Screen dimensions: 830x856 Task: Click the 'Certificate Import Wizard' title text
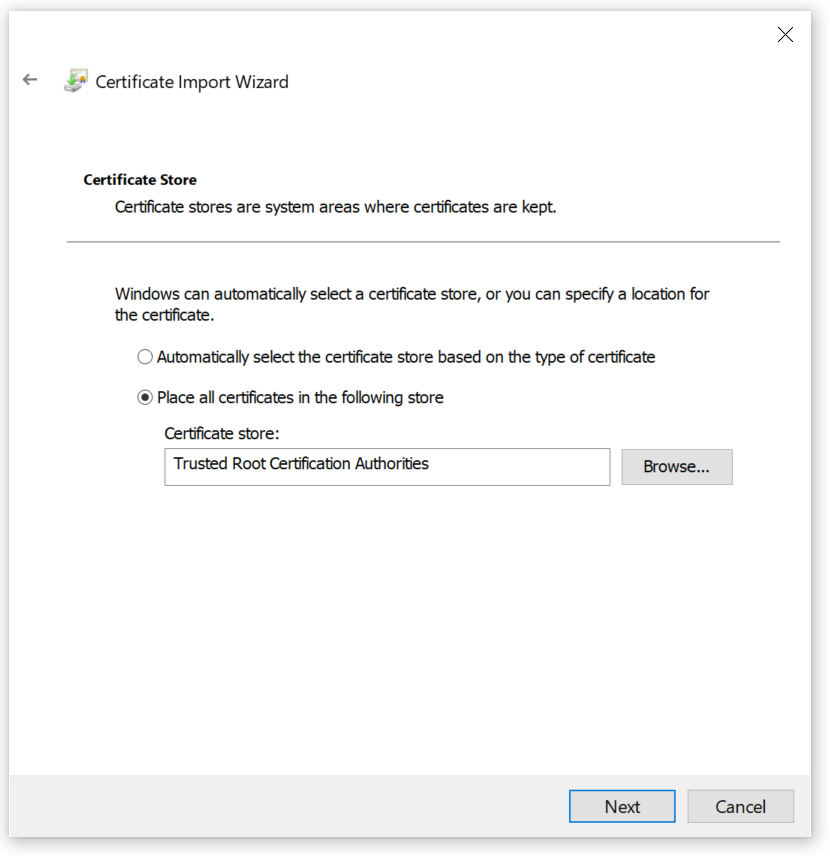click(192, 82)
